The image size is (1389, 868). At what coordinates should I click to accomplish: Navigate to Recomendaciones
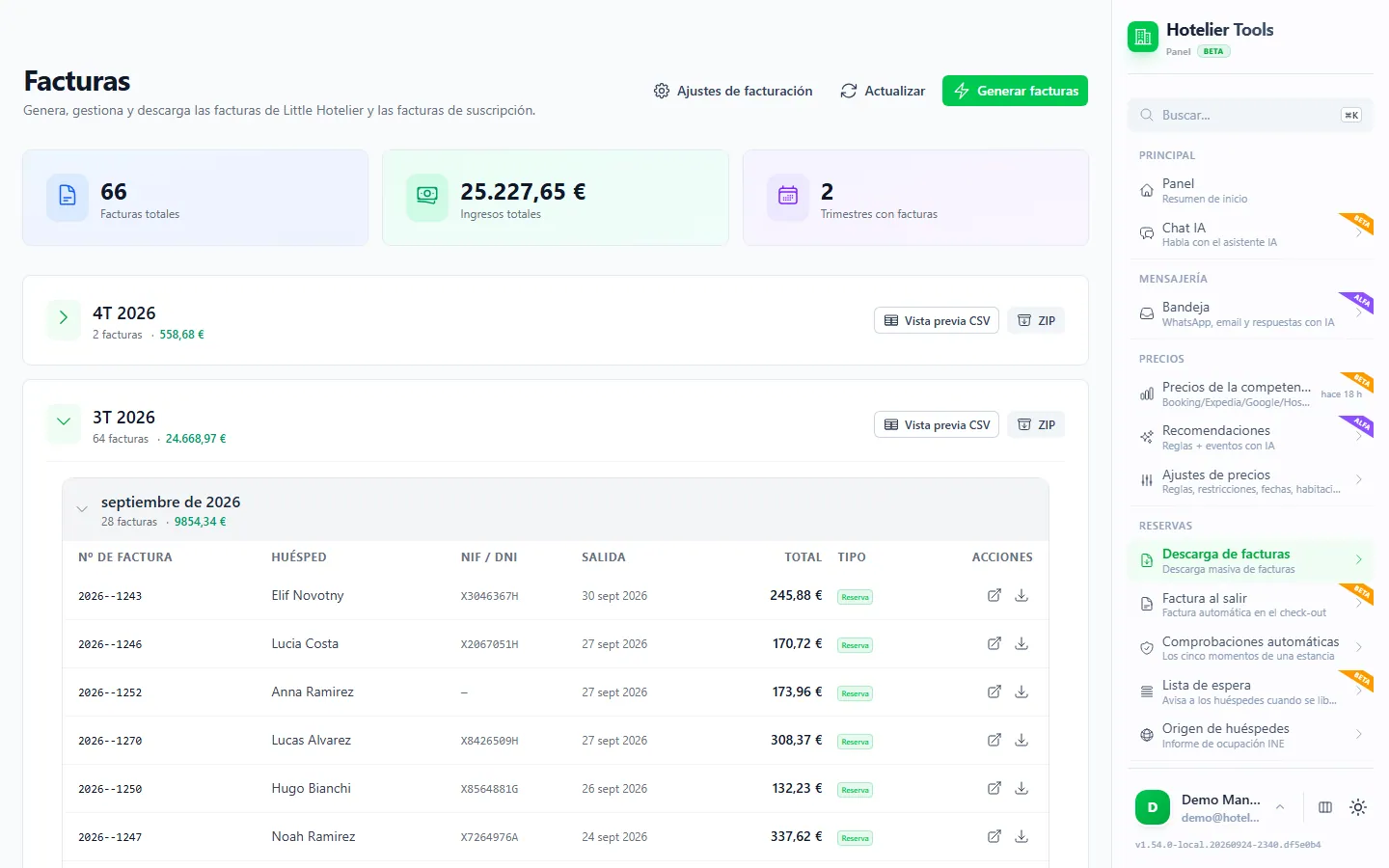point(1250,437)
